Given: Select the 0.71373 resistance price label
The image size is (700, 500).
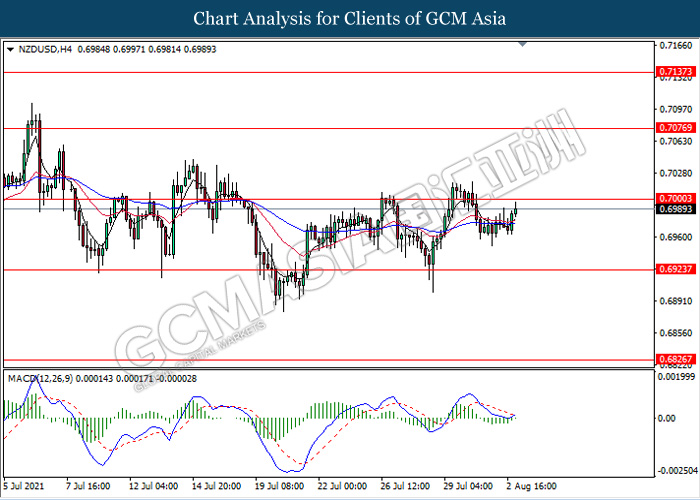Looking at the screenshot, I should (x=676, y=71).
